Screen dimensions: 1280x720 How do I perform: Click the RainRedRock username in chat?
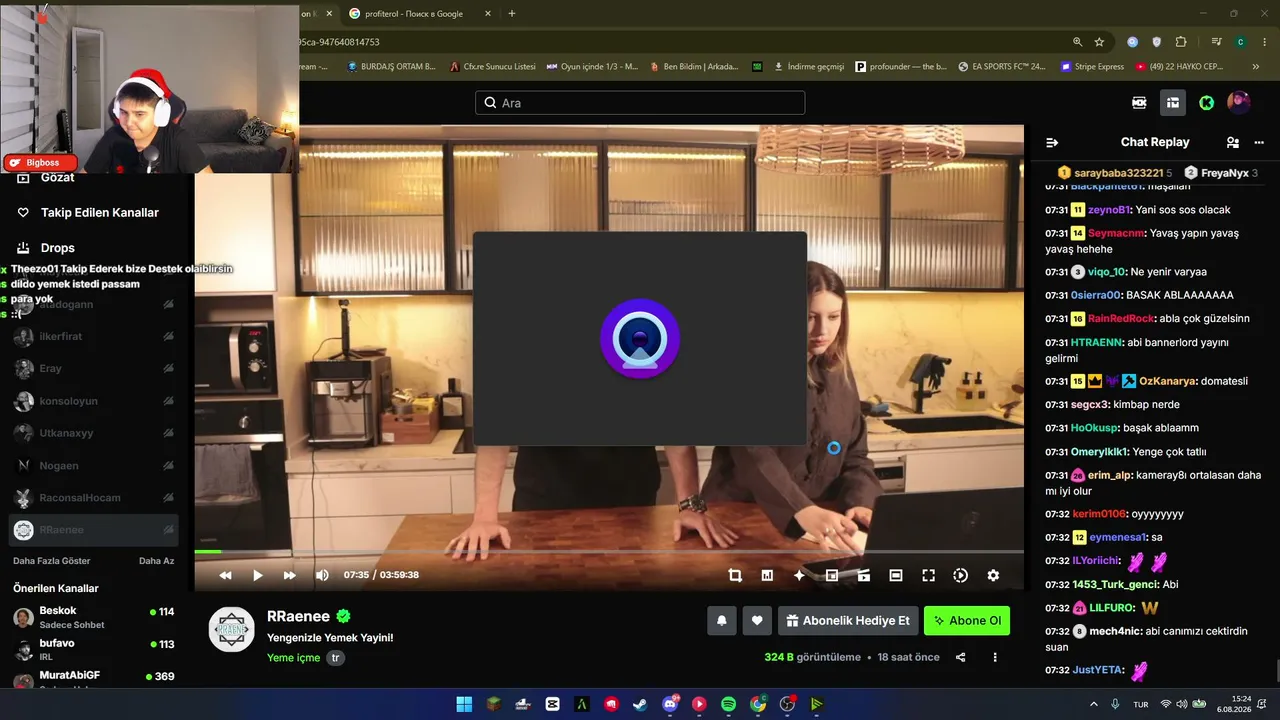1121,319
